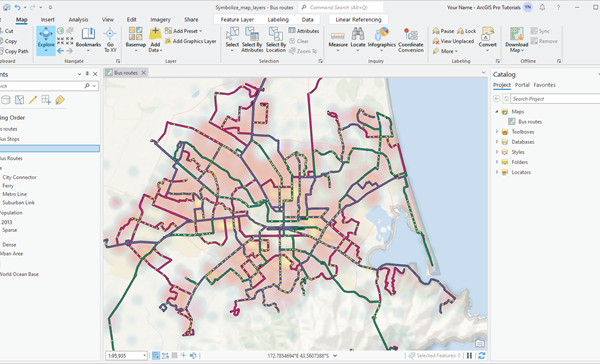Open the notifications bell

542,7
